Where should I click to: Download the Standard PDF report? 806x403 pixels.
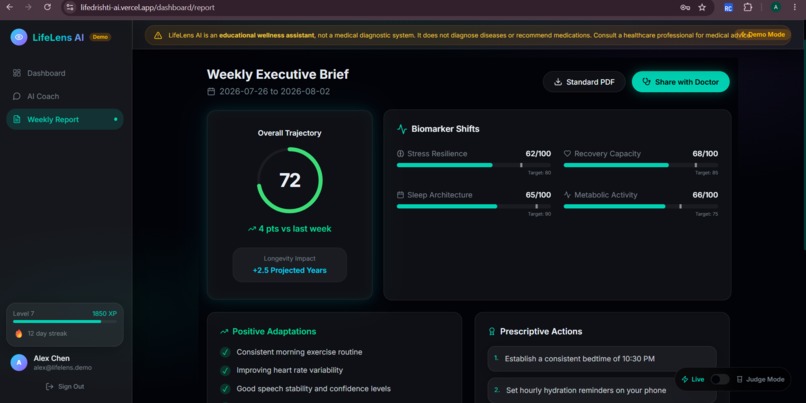pos(584,82)
